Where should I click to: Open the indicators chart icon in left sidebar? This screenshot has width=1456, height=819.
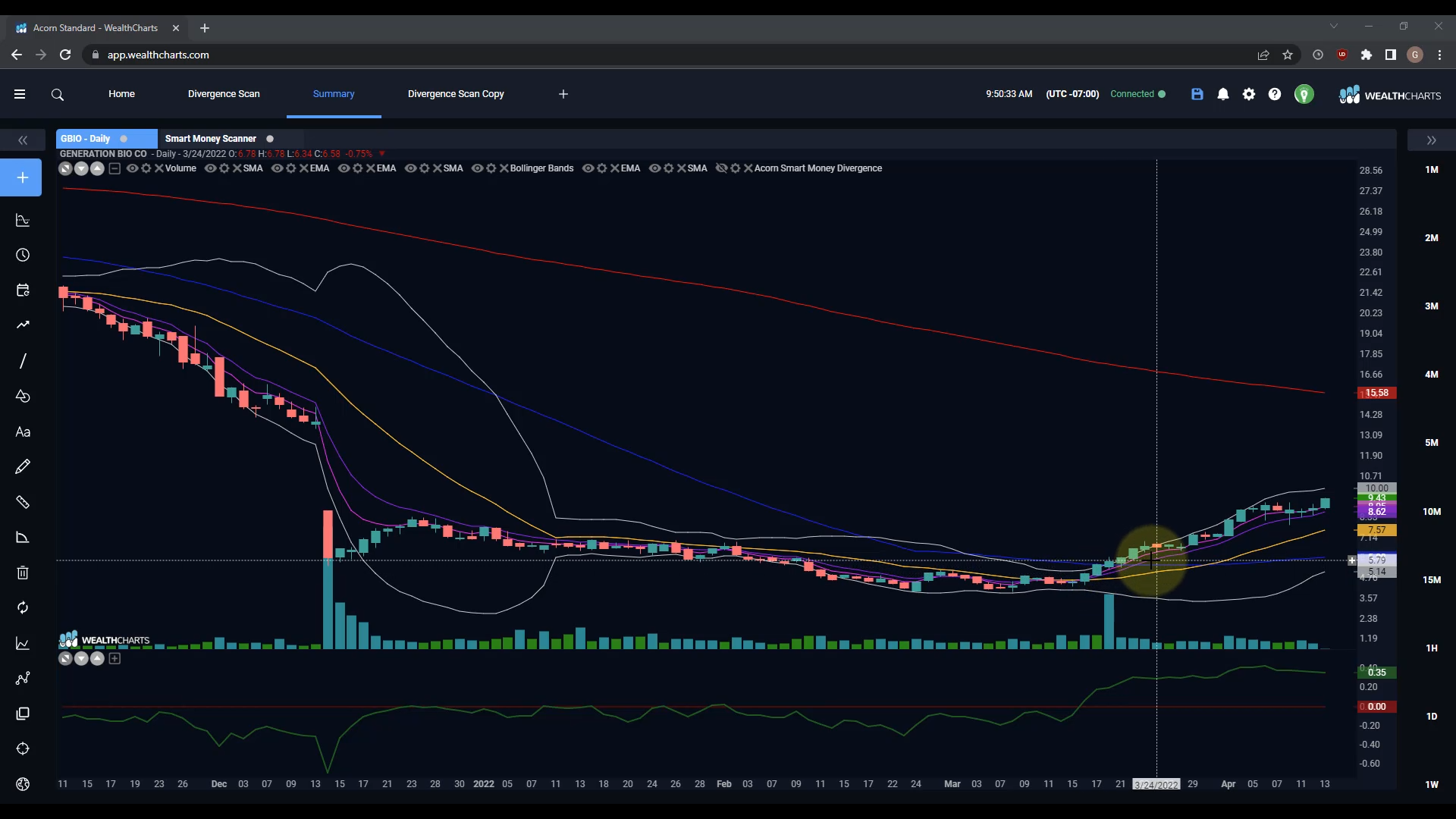(23, 220)
